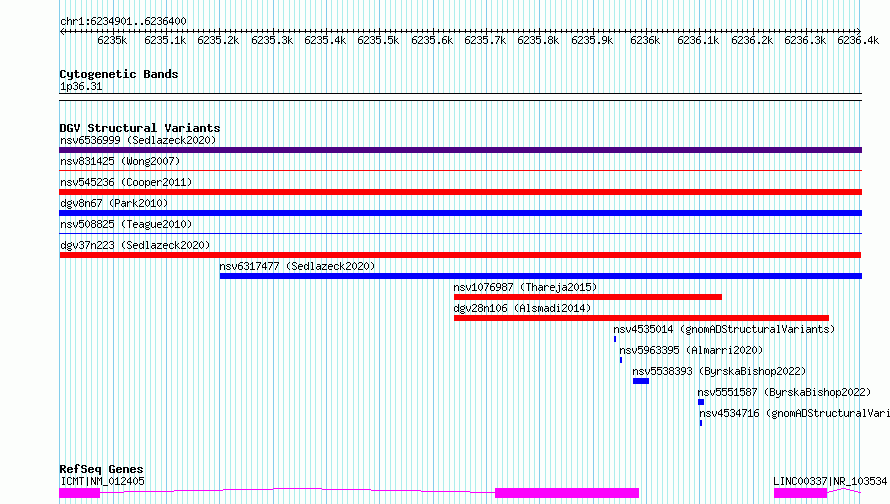Viewport: 890px width, 504px height.
Task: Click the 1p36.31 band label
Action: [81, 86]
